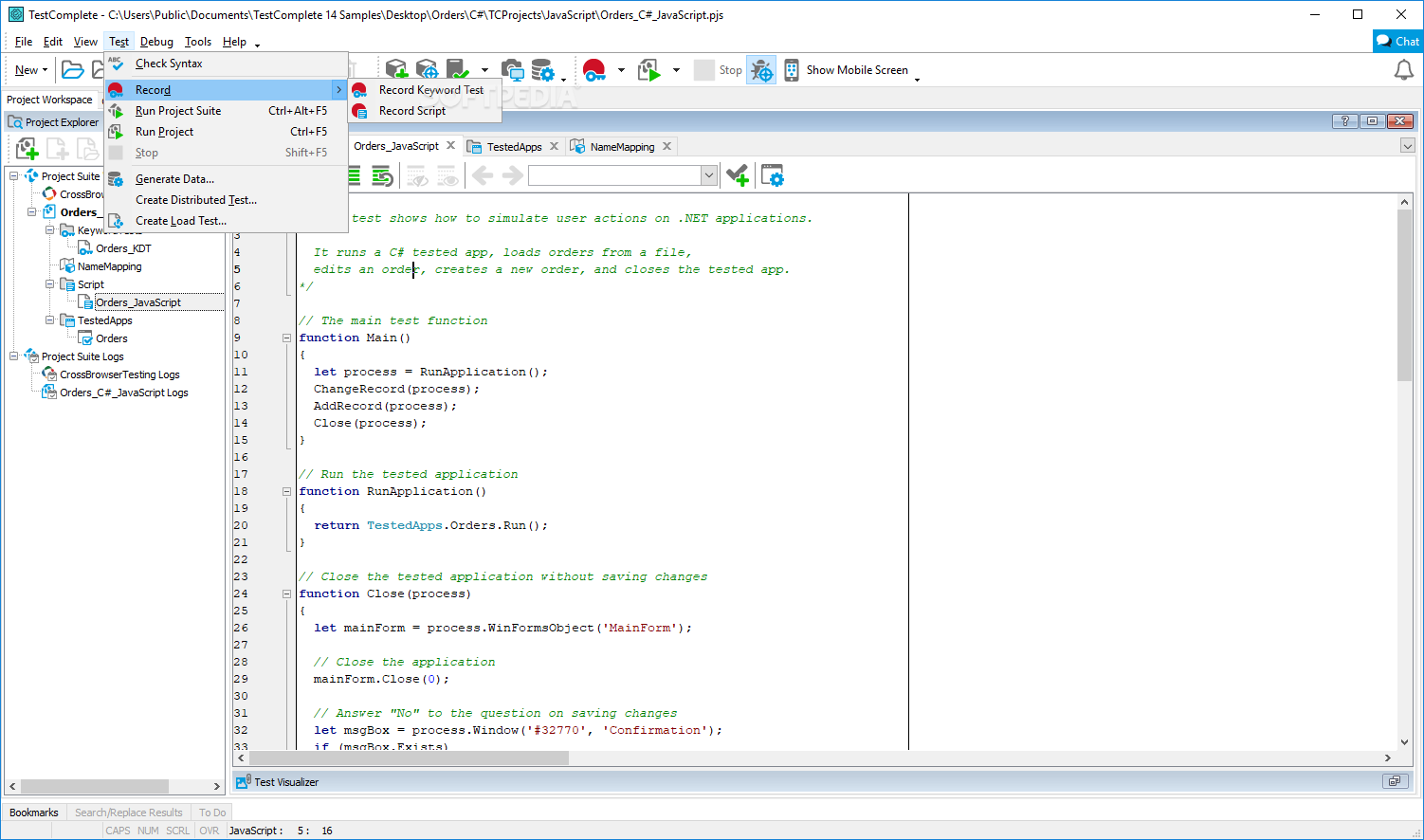Select Orders_C#_JavaScript Logs tree item

(x=124, y=393)
